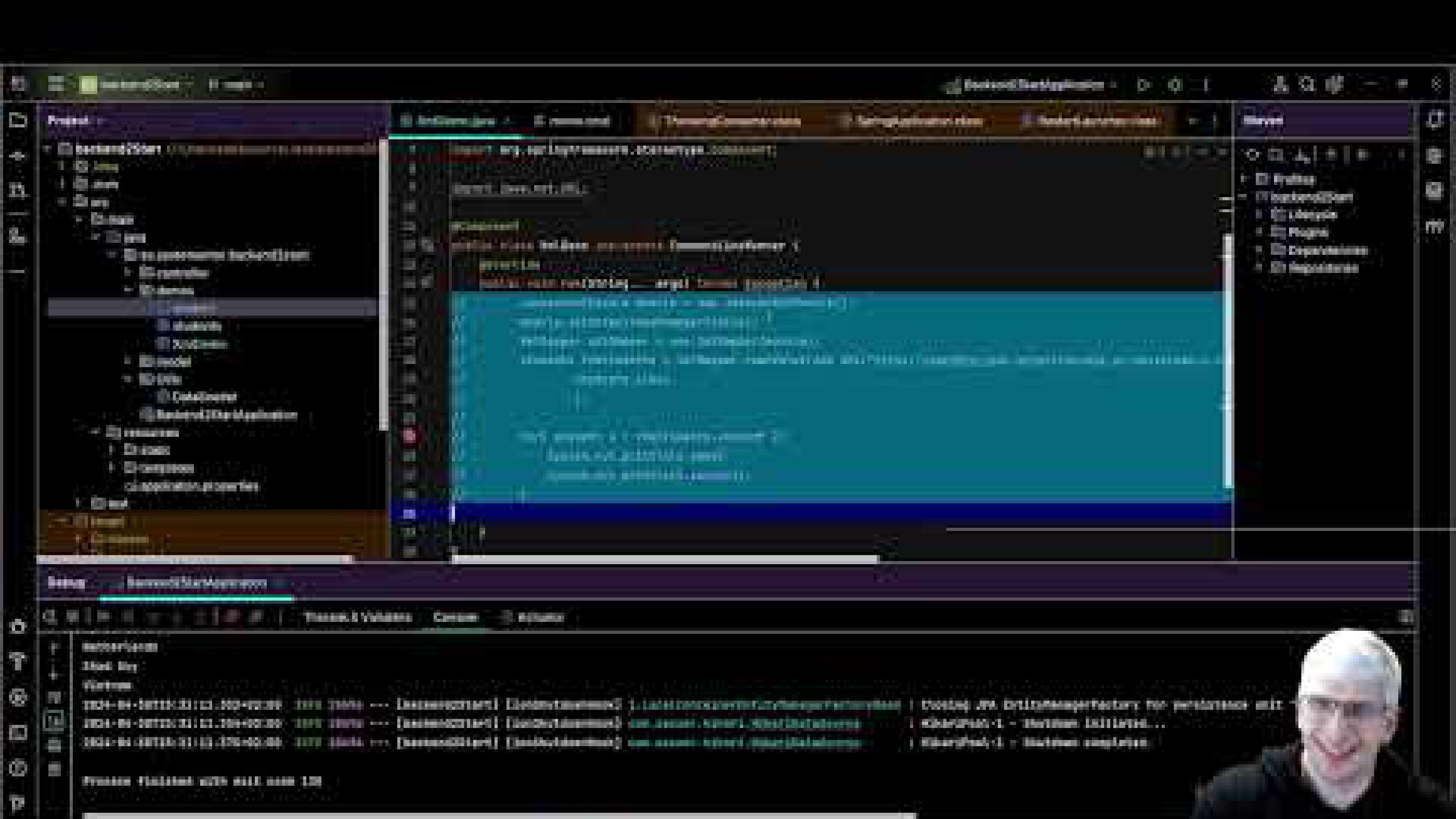
Task: Open Settings via the gear icon
Action: click(x=1334, y=85)
